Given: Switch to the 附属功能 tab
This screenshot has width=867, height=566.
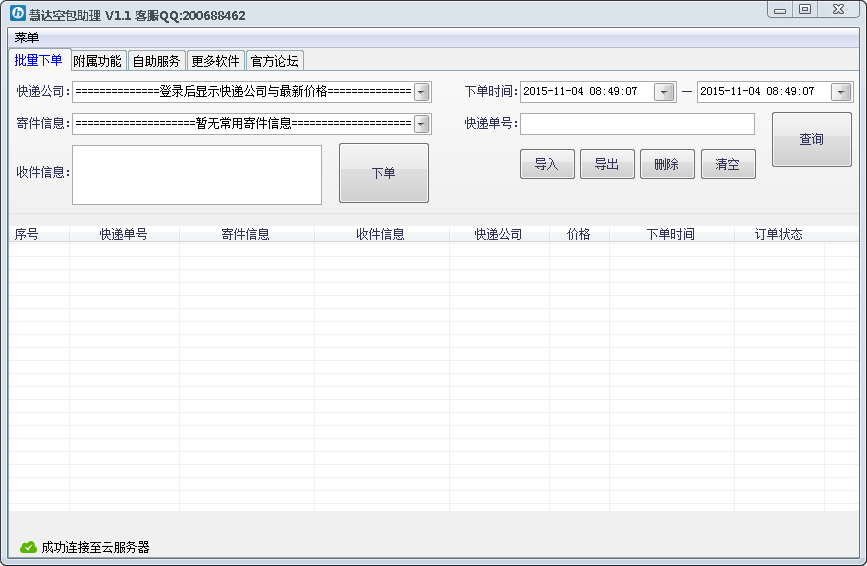Looking at the screenshot, I should pyautogui.click(x=98, y=61).
